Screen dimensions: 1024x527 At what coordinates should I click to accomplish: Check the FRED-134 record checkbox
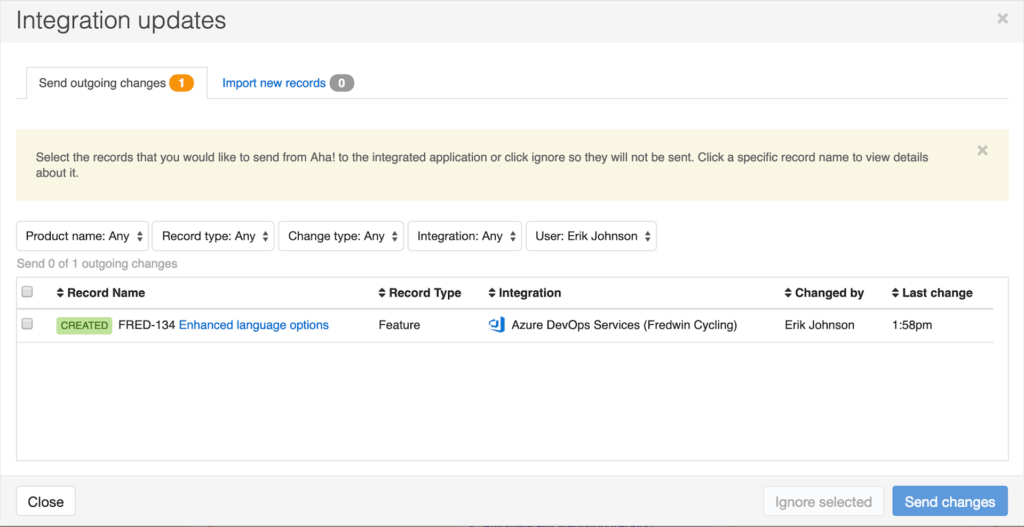(x=27, y=324)
